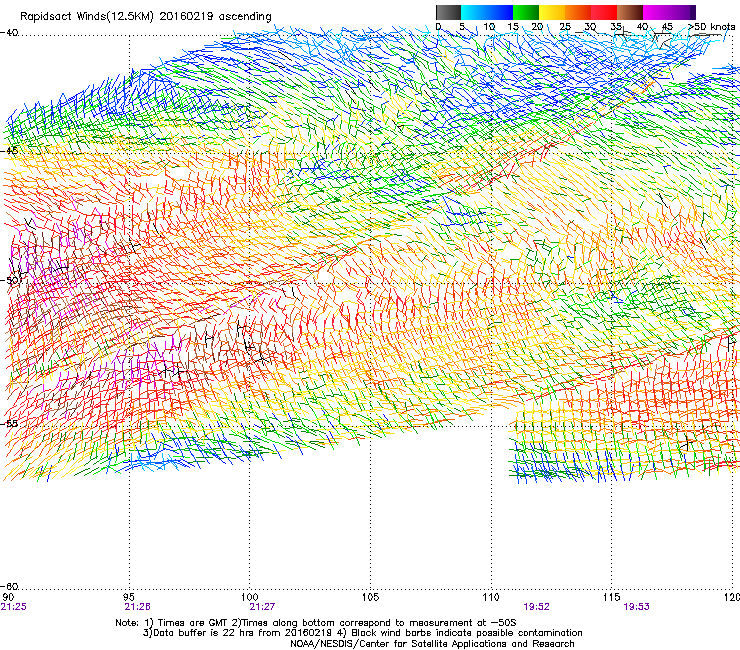Click the NOAA/NESDIS credit line
Image resolution: width=740 pixels, height=650 pixels.
[x=432, y=644]
